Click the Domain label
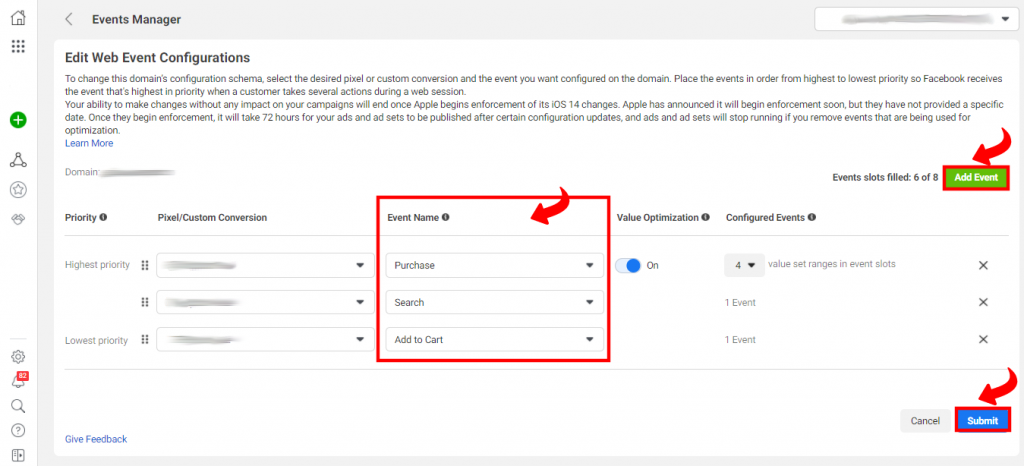Viewport: 1024px width, 466px height. [82, 172]
